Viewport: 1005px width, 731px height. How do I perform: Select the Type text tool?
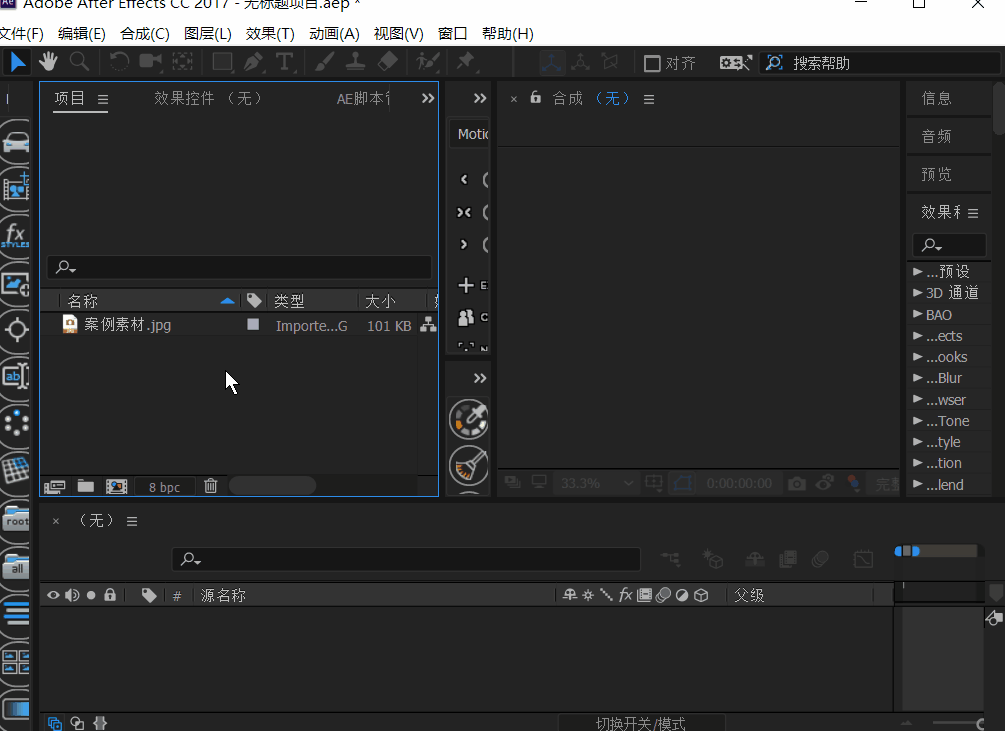pos(285,62)
